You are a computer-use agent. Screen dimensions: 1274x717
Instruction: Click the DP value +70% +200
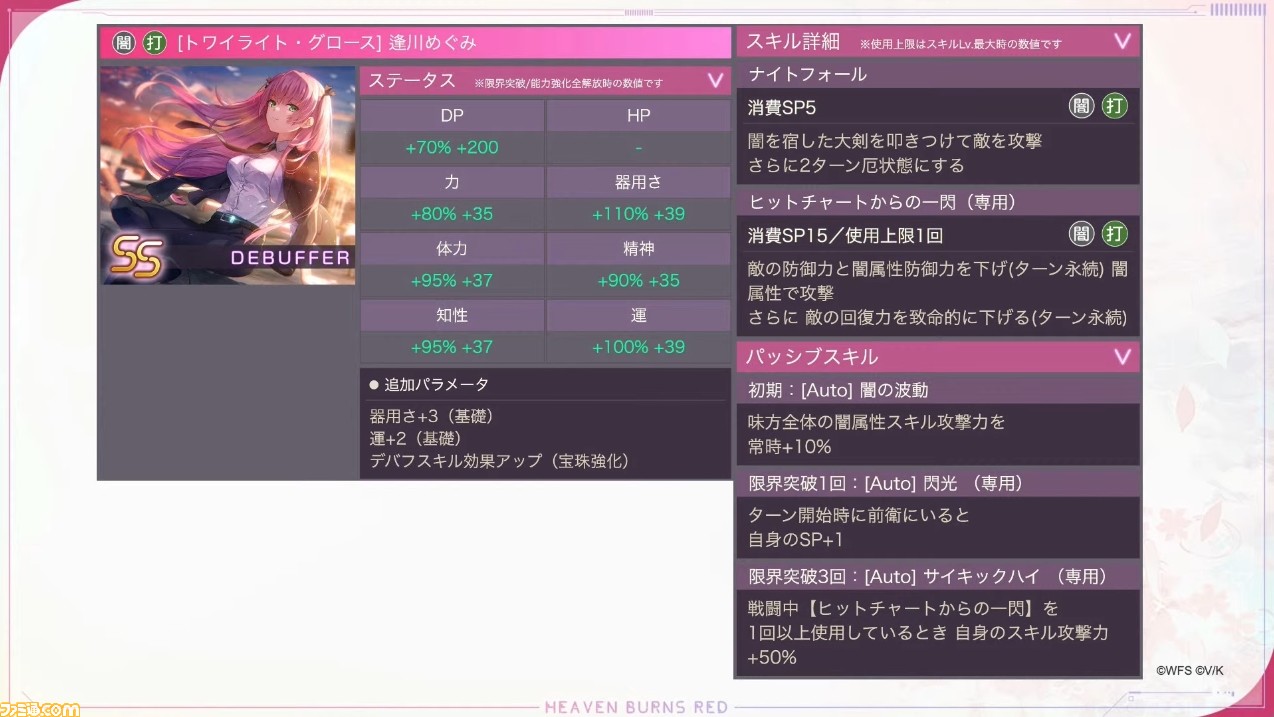pos(452,148)
